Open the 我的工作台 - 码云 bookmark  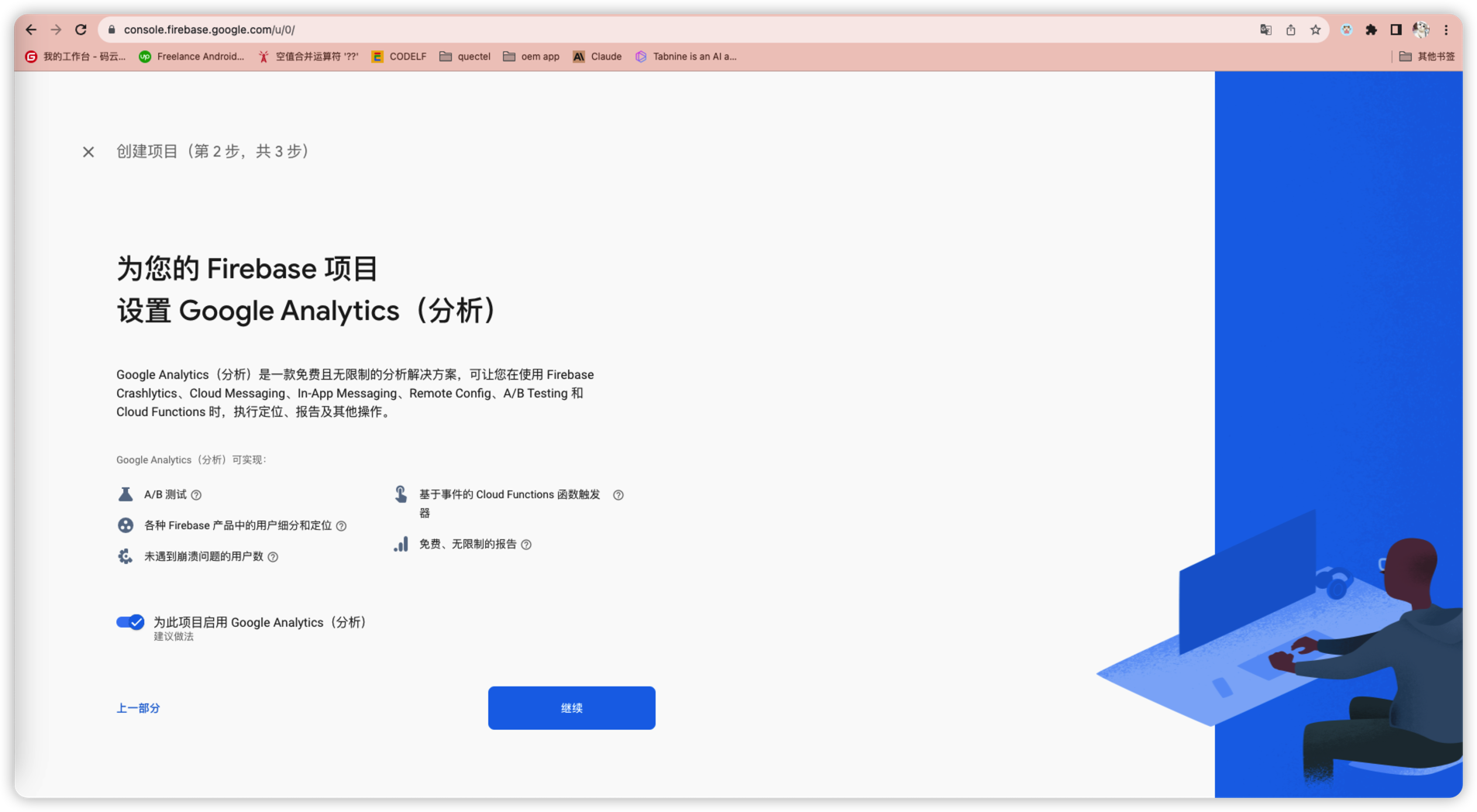tap(75, 57)
